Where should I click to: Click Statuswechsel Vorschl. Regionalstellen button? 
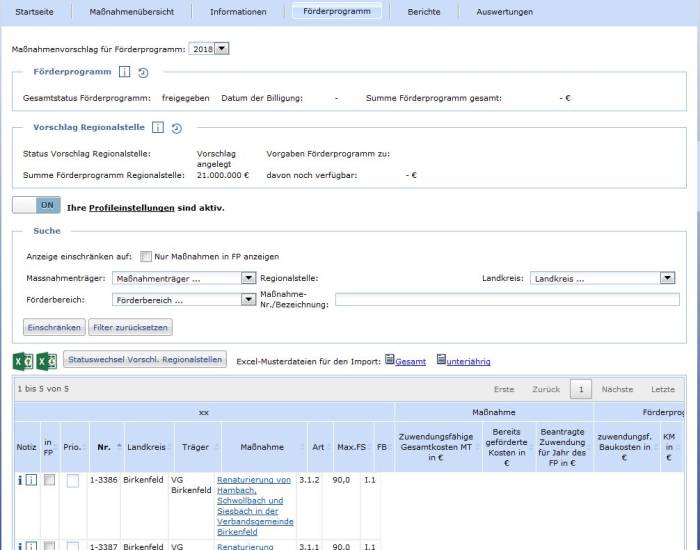(145, 359)
